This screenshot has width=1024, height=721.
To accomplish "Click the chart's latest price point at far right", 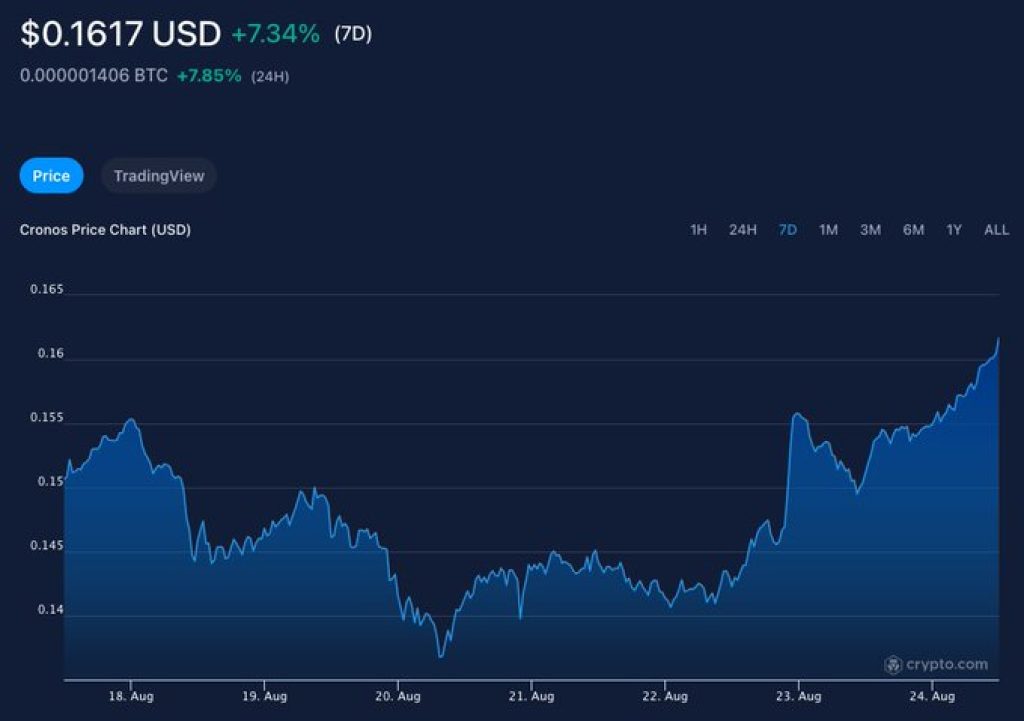I will pyautogui.click(x=998, y=339).
